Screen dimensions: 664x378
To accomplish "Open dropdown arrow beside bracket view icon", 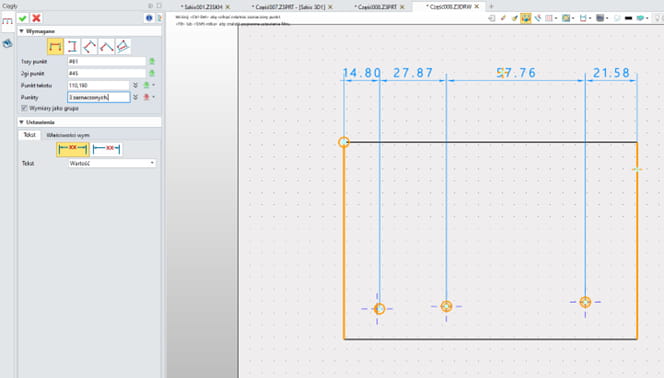I will point(590,18).
